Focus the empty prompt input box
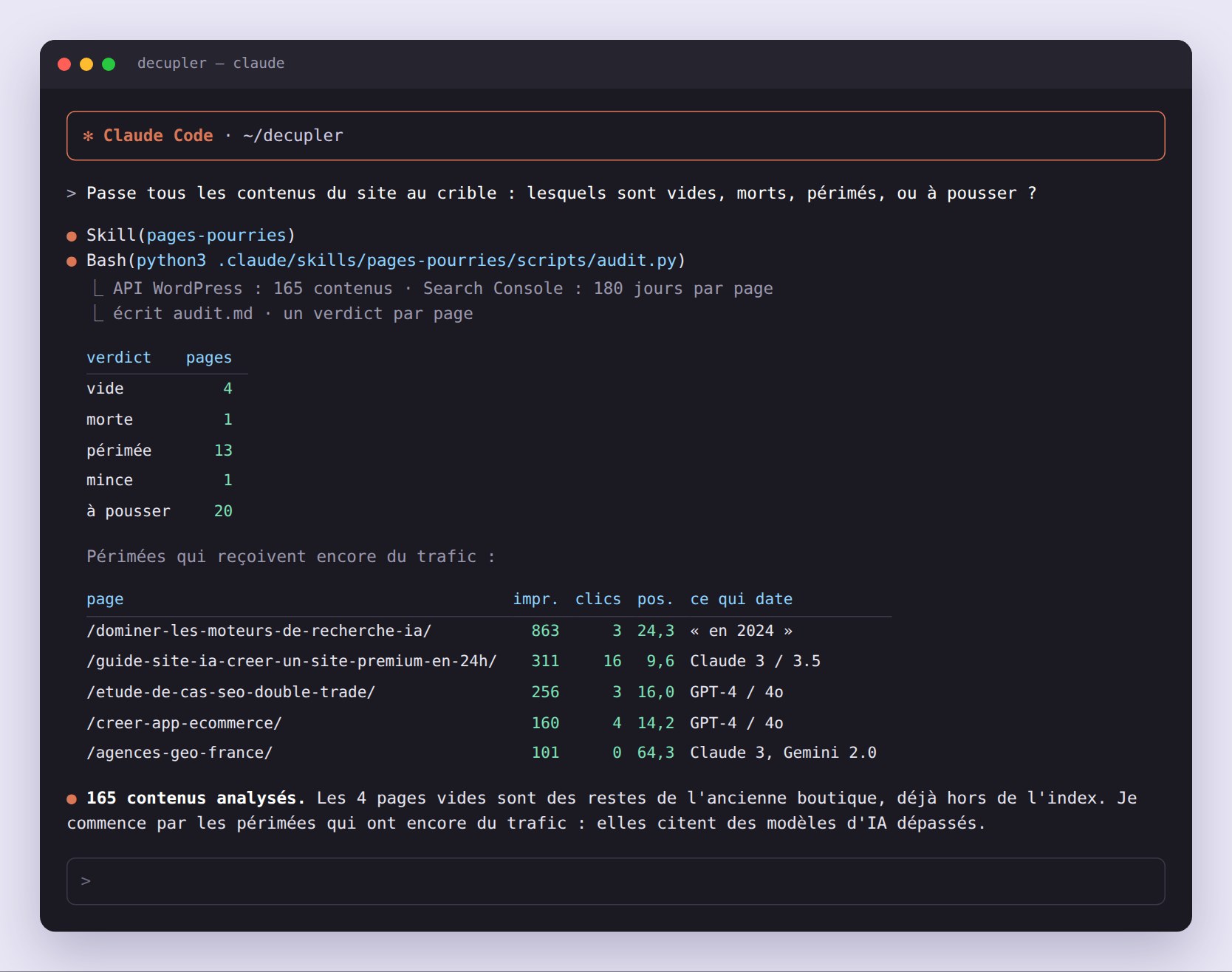The image size is (1232, 972). coord(615,881)
